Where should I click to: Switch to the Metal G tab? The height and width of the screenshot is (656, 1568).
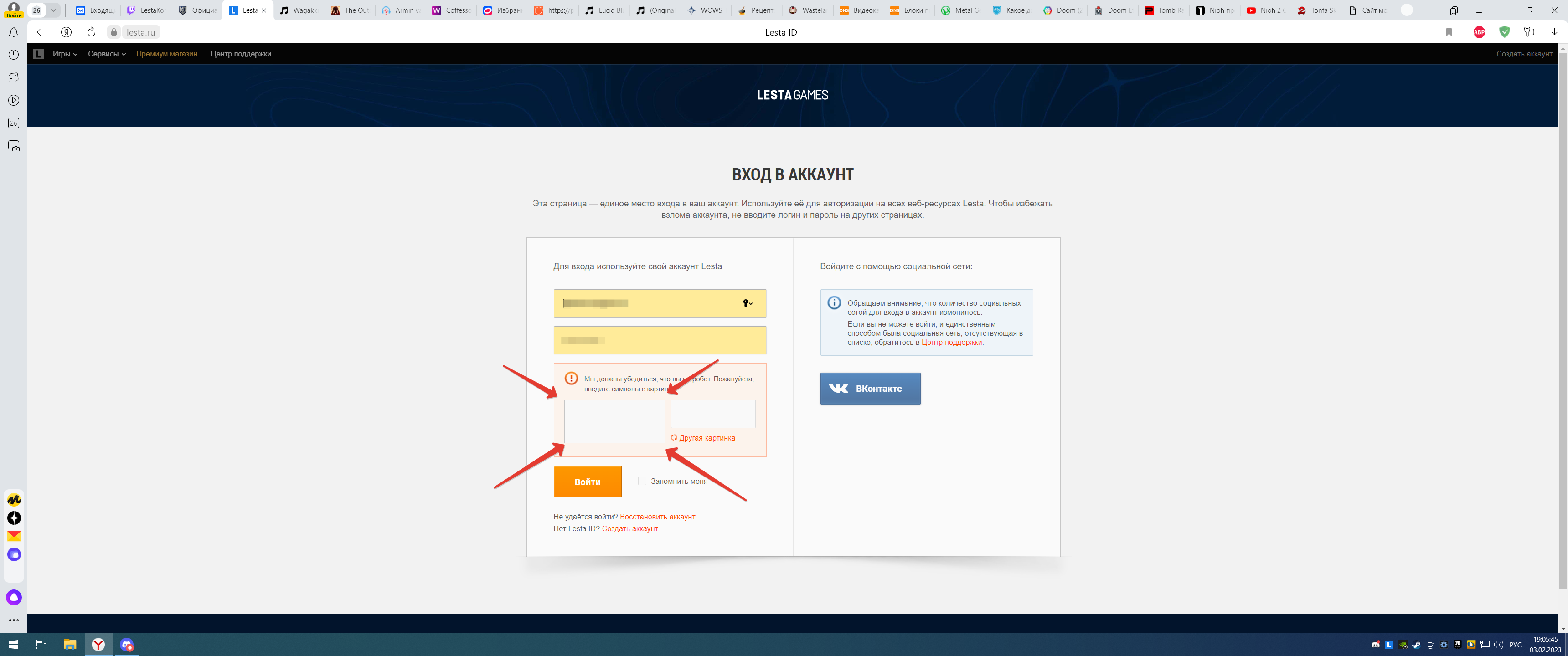pyautogui.click(x=960, y=10)
